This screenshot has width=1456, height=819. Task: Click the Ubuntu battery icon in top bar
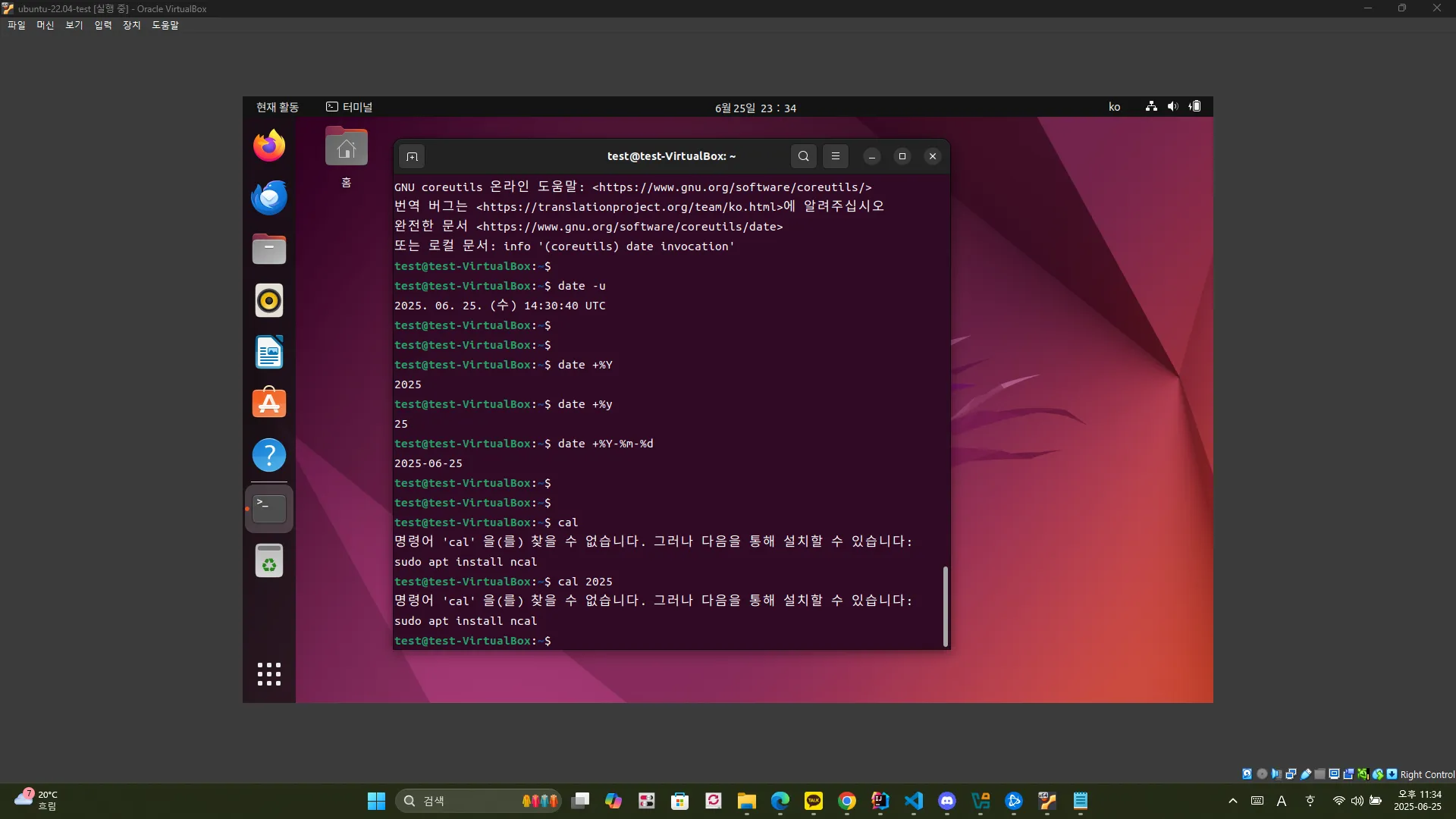coord(1194,107)
